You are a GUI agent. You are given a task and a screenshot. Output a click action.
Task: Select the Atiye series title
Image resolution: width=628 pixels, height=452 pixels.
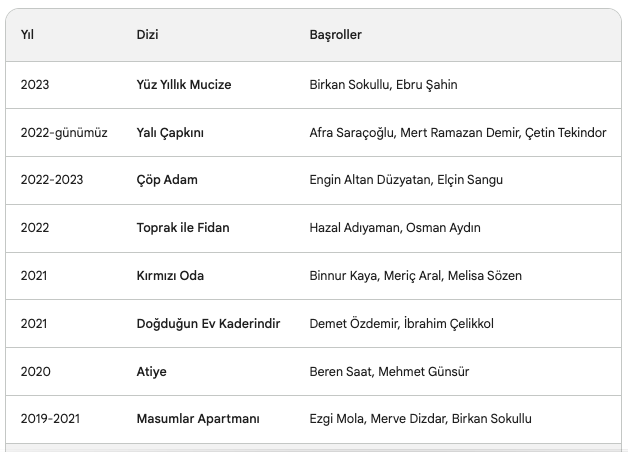click(151, 372)
